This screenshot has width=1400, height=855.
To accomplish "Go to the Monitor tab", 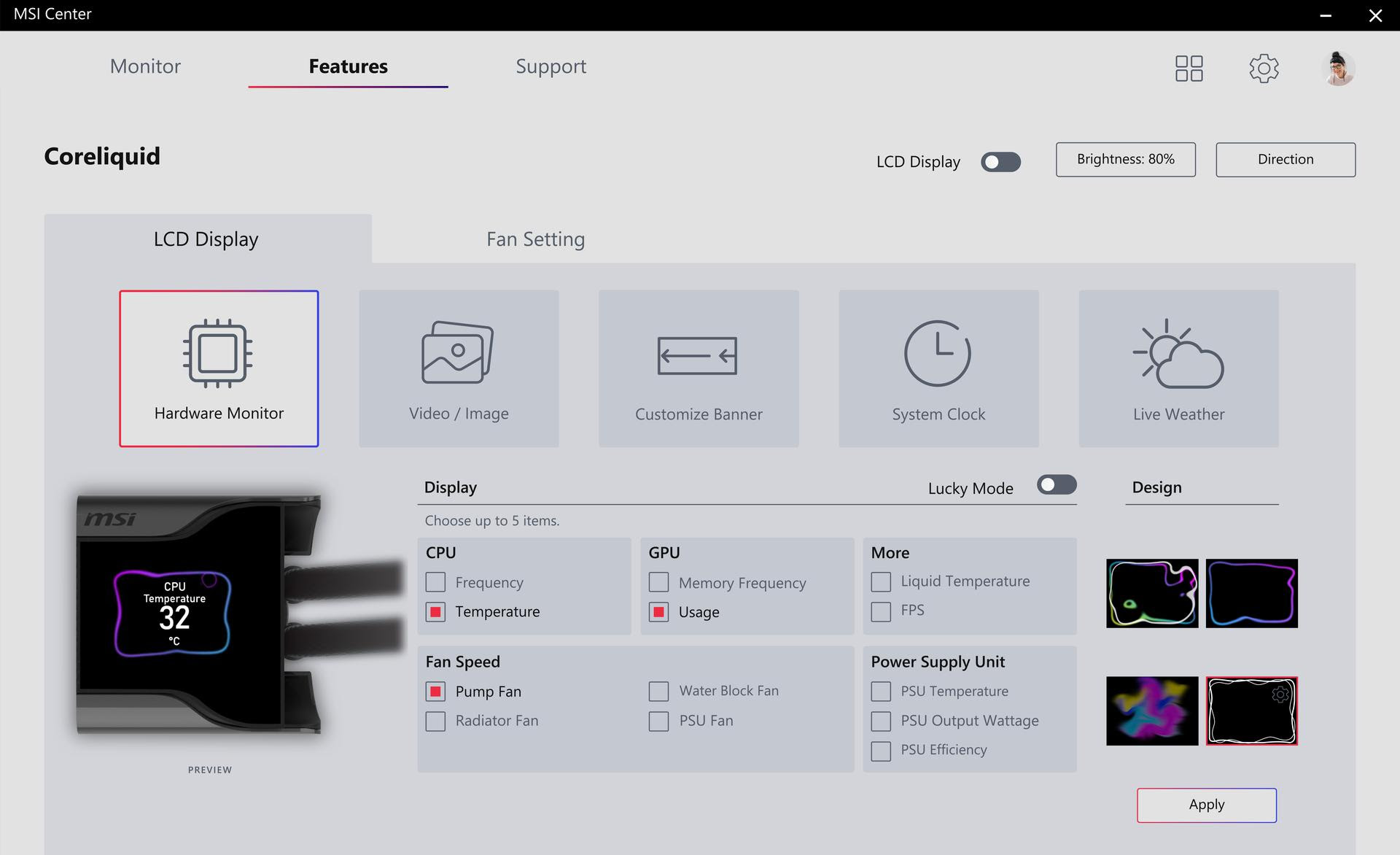I will pyautogui.click(x=145, y=66).
